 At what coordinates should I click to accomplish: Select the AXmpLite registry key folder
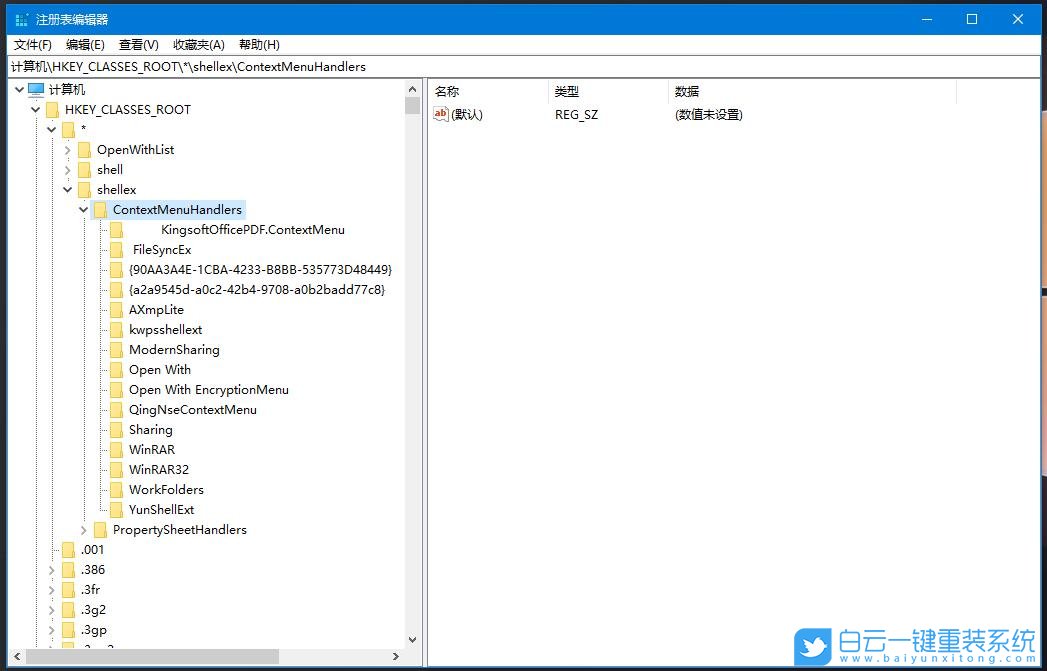(x=117, y=309)
